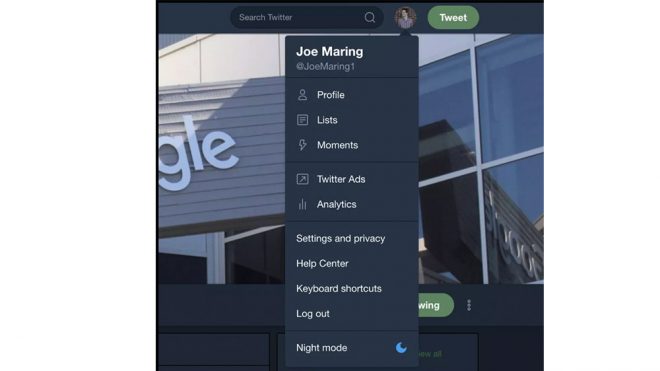The image size is (660, 371).
Task: Open Joe Maring name header
Action: pyautogui.click(x=330, y=51)
